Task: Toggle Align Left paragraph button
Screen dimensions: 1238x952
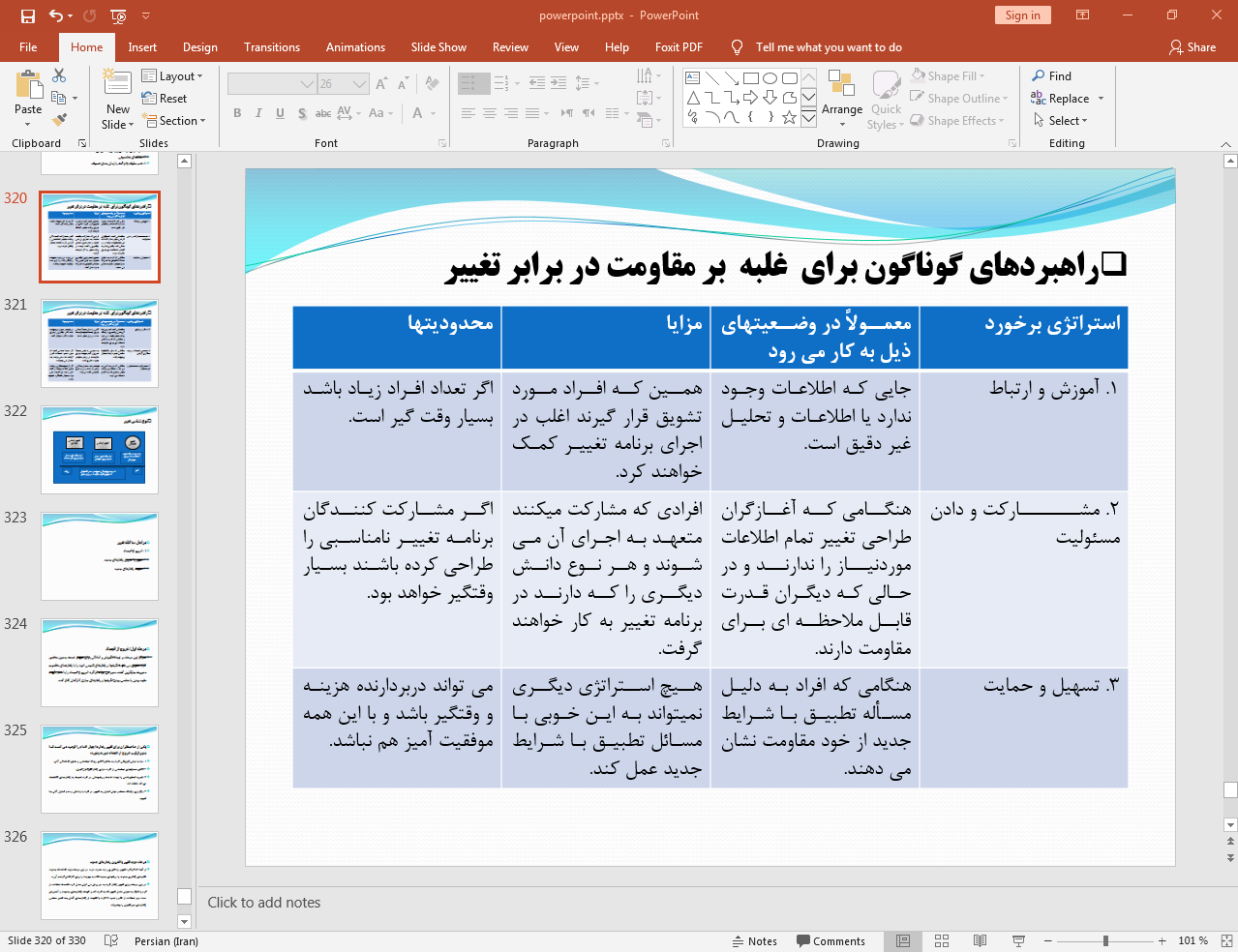Action: [x=468, y=113]
